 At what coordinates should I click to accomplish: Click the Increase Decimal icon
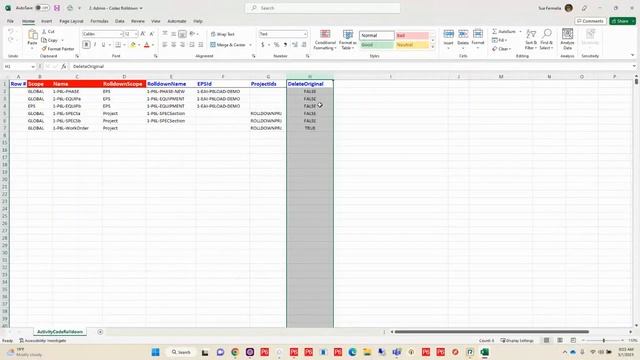(295, 45)
